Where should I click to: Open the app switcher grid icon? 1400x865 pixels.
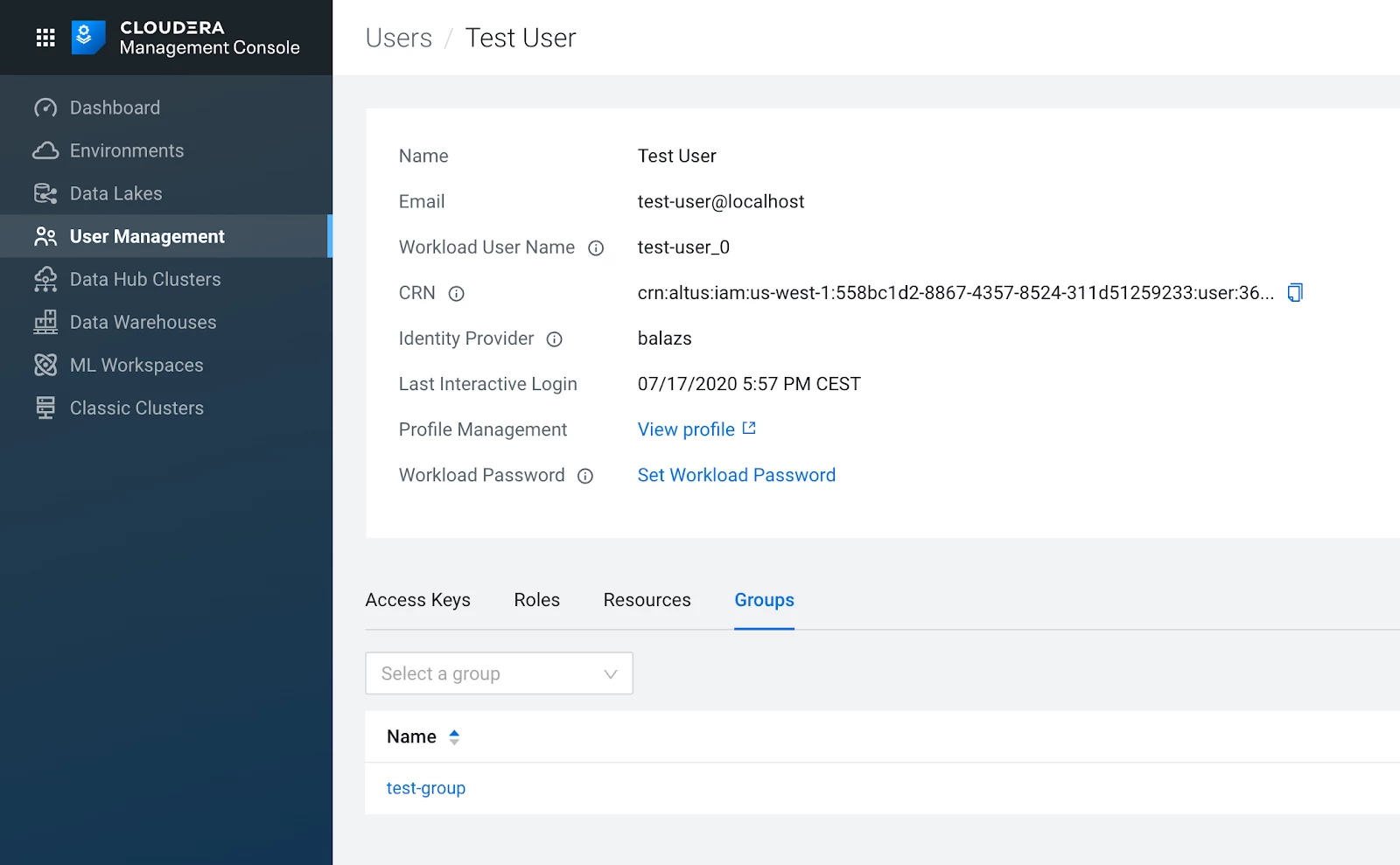point(45,38)
